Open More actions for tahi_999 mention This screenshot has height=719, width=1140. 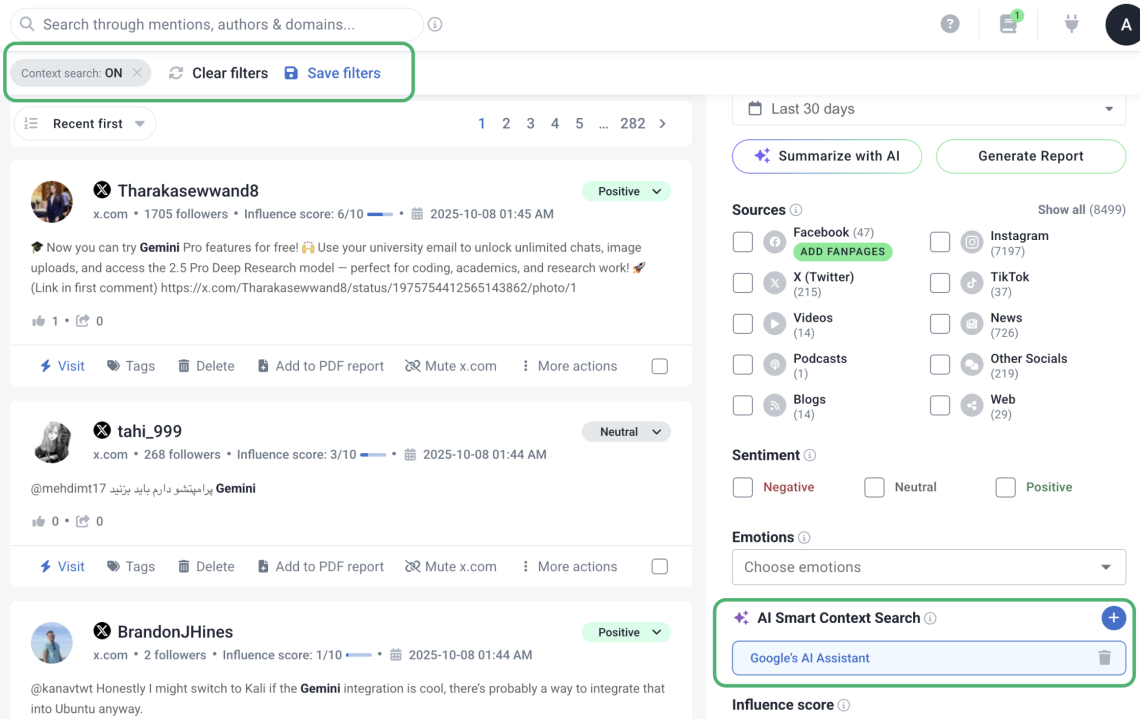click(x=569, y=567)
